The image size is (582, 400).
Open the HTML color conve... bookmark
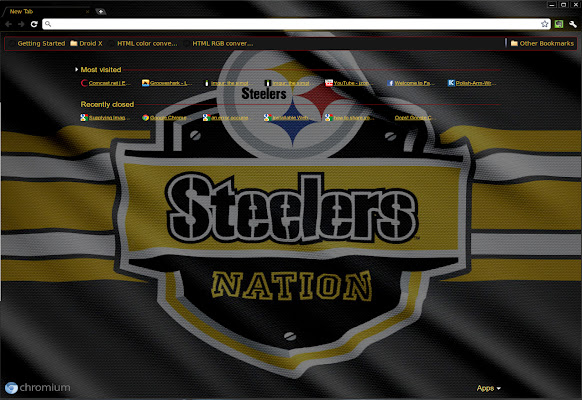[x=147, y=43]
